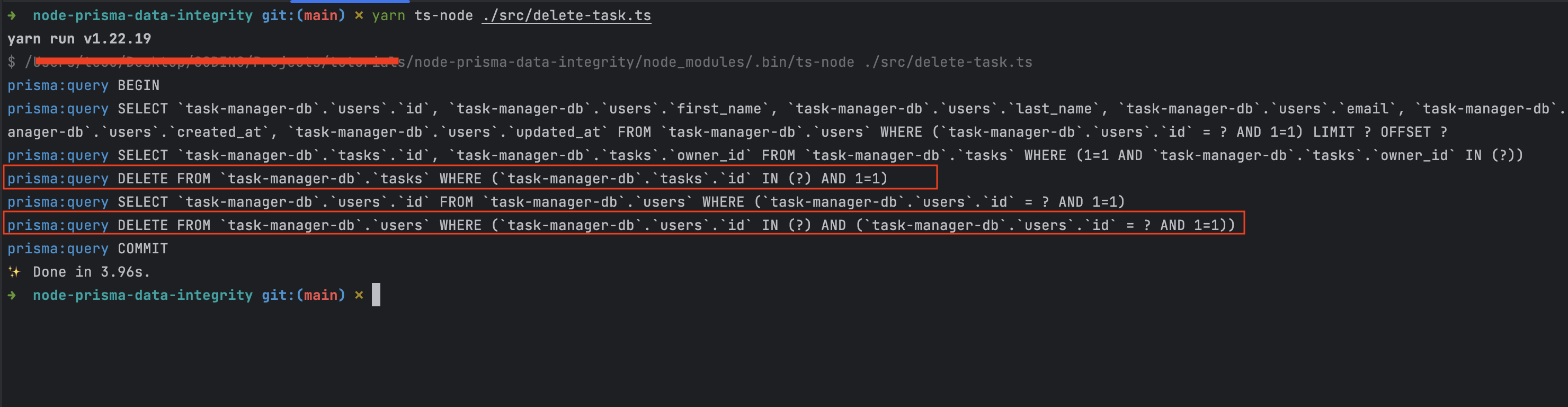Click the yarn run v1.22.19 text
The image size is (1568, 407).
coord(79,39)
